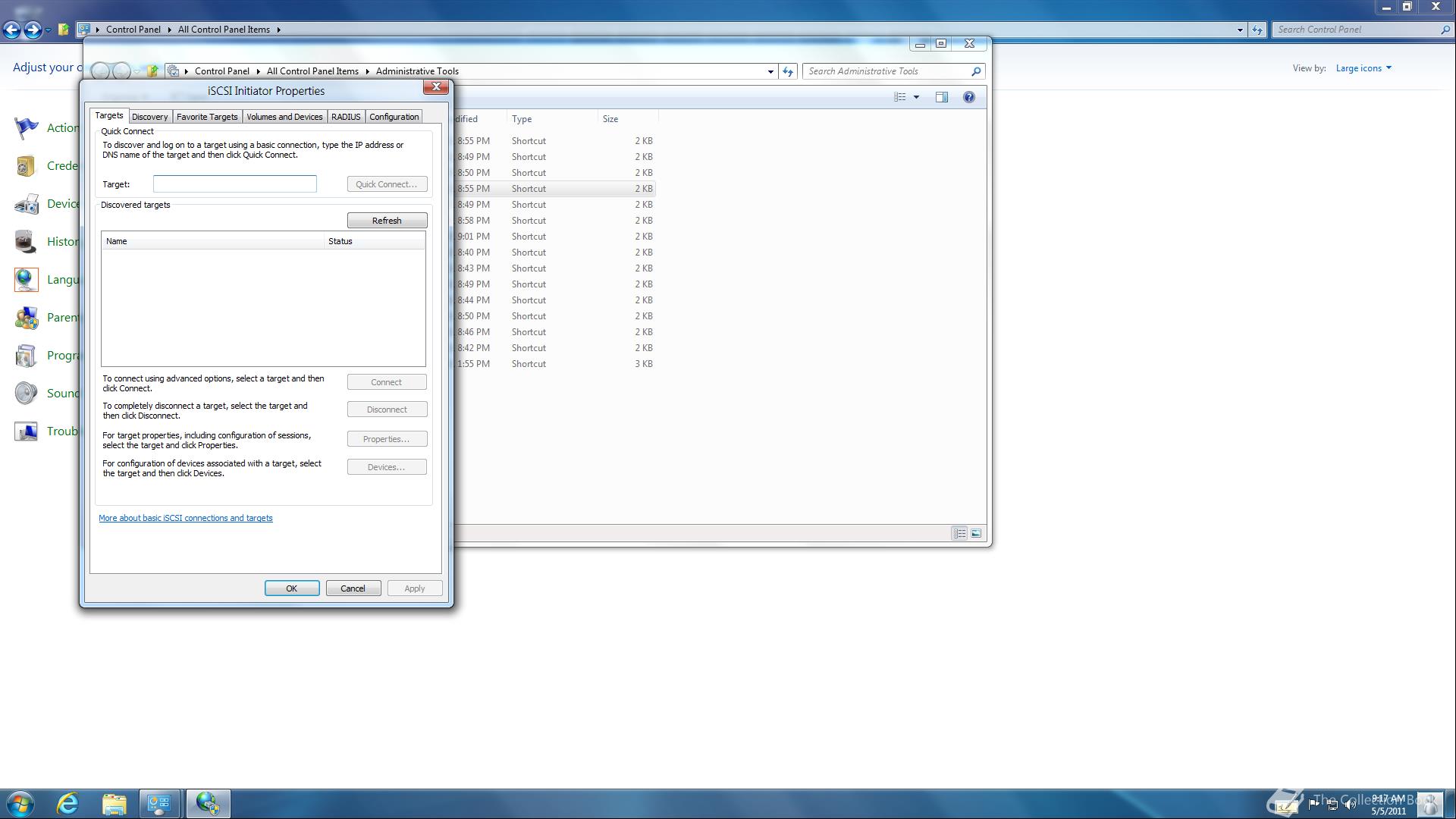
Task: Sort discovered targets by Name column
Action: [213, 241]
